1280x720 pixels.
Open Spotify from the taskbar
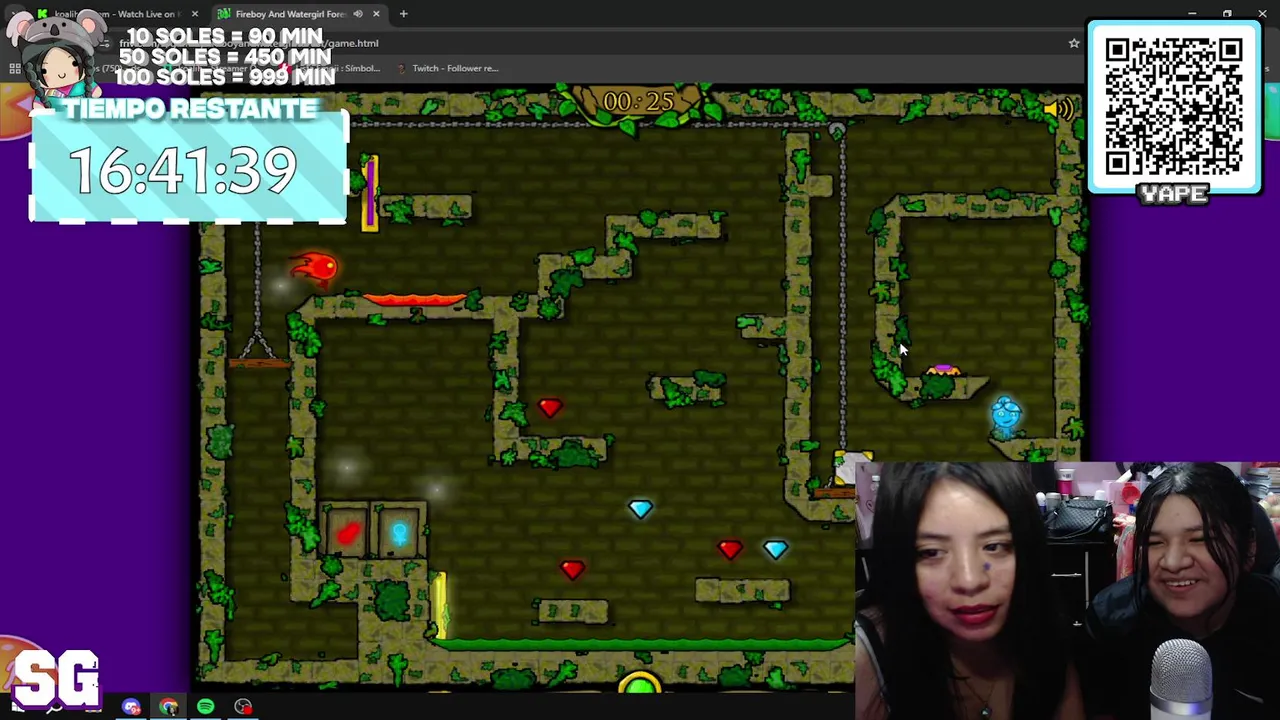(x=205, y=707)
